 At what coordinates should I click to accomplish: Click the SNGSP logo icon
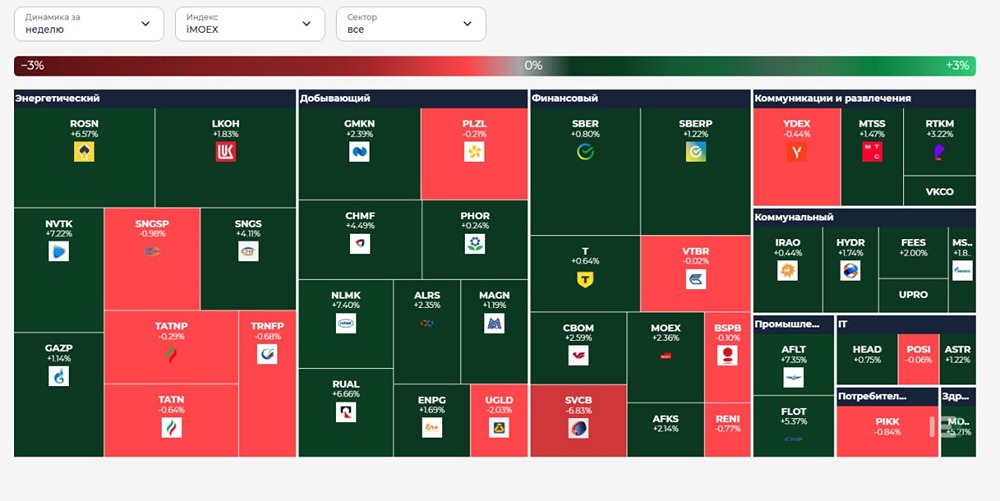(152, 251)
